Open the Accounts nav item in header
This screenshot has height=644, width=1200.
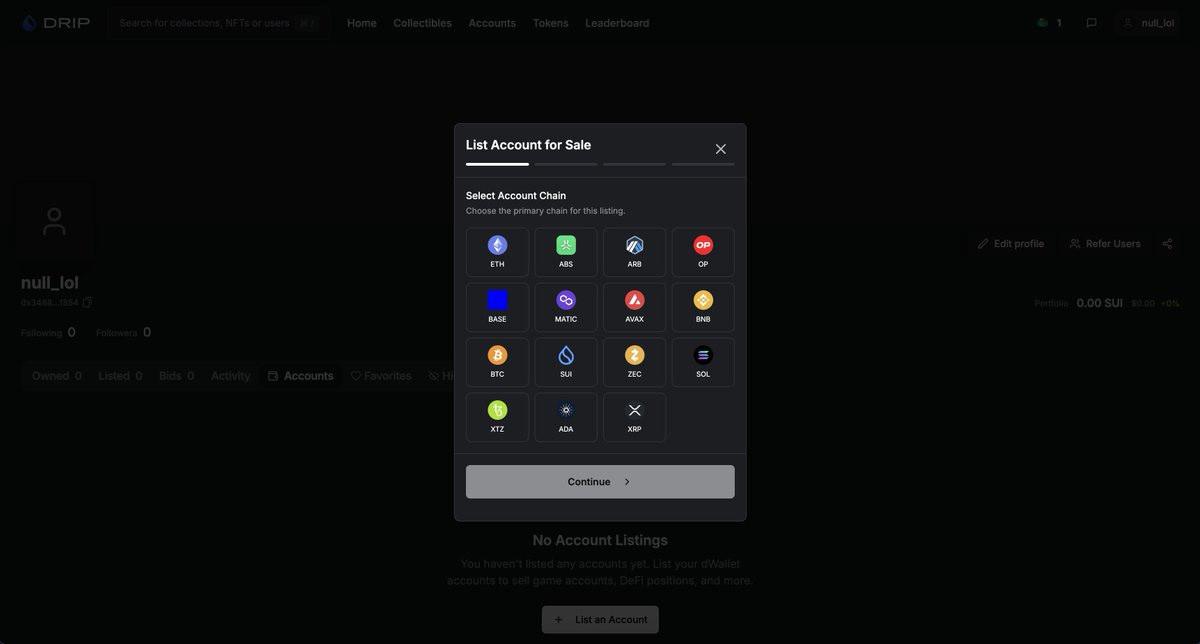click(492, 23)
